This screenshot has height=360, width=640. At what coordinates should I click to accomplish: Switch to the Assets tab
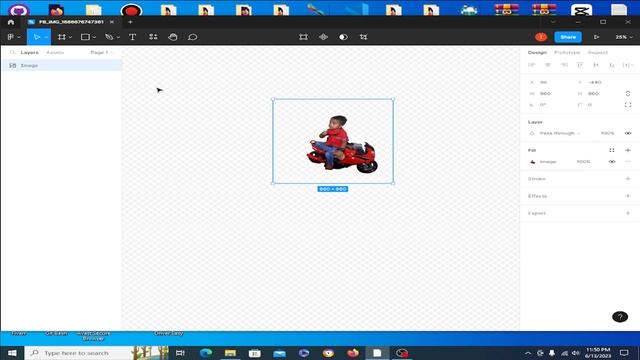tap(55, 52)
